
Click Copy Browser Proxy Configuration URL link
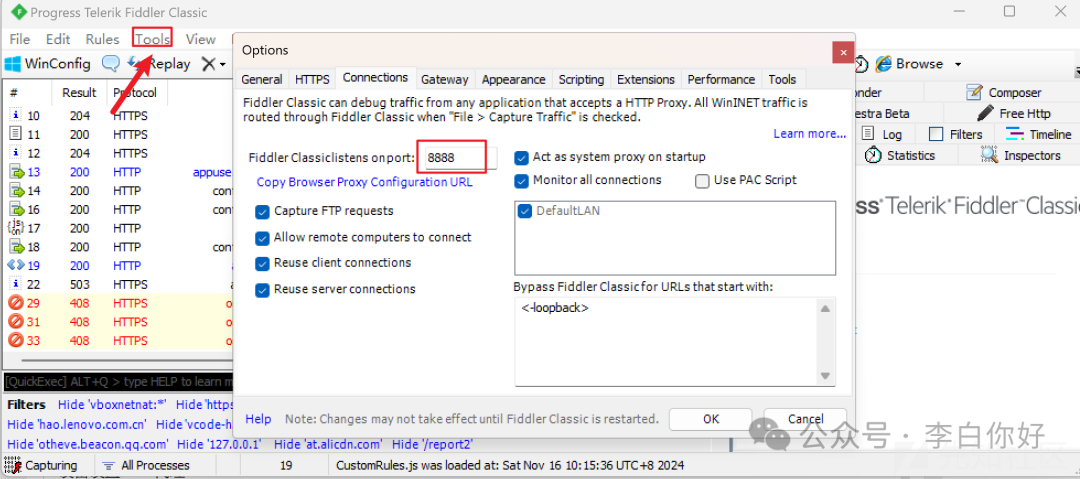(x=364, y=182)
